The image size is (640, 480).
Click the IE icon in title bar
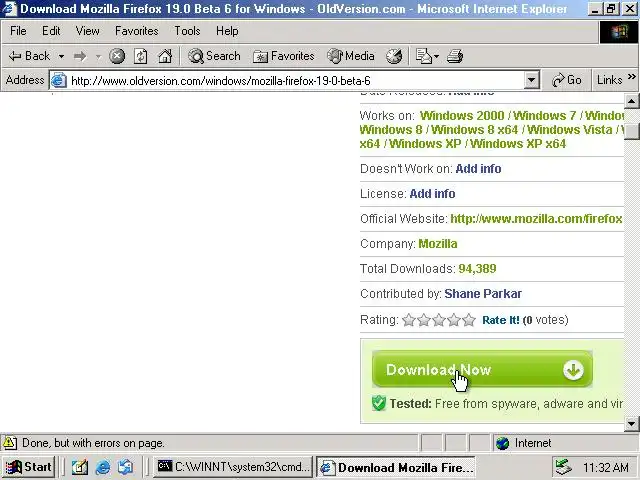tap(9, 8)
